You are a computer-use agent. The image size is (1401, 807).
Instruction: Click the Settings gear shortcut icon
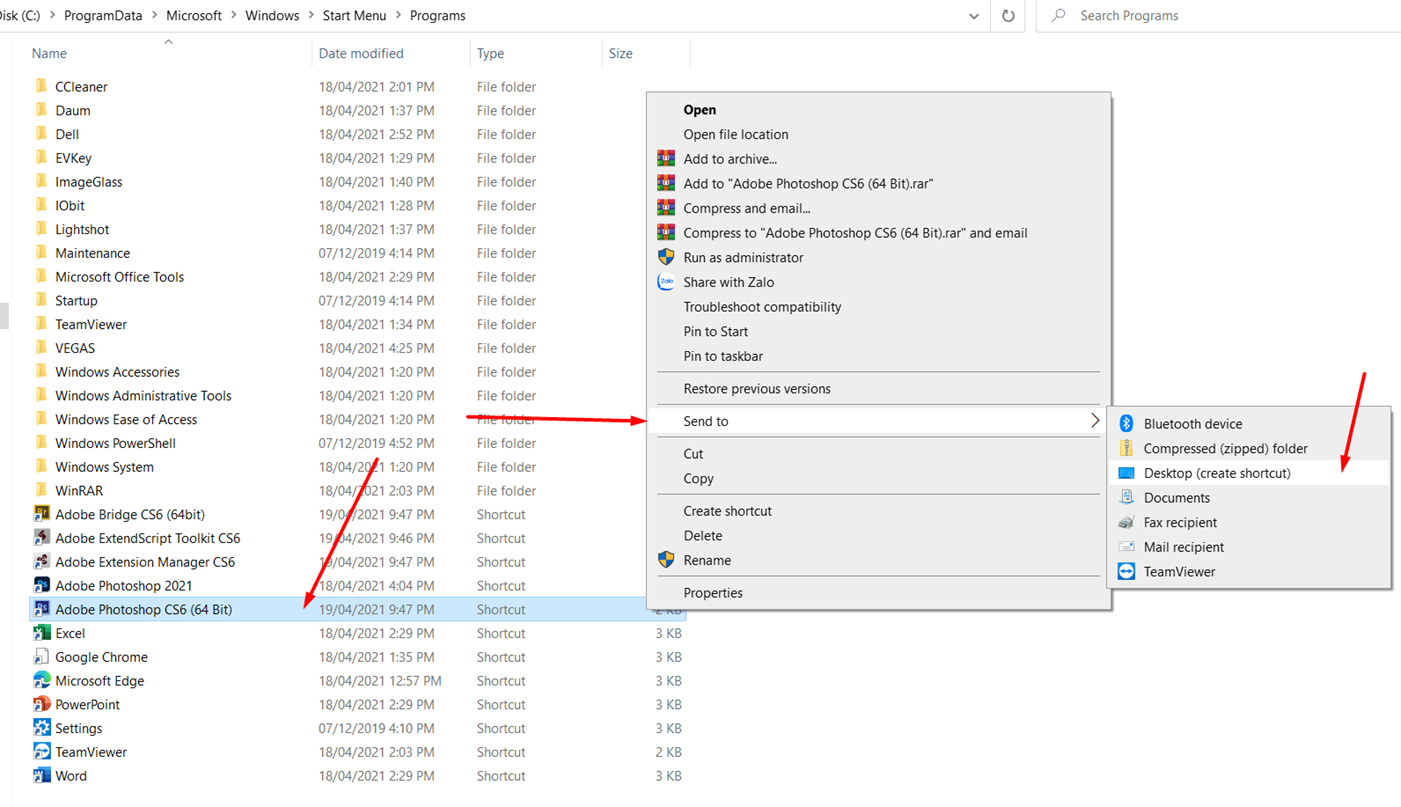coord(41,728)
